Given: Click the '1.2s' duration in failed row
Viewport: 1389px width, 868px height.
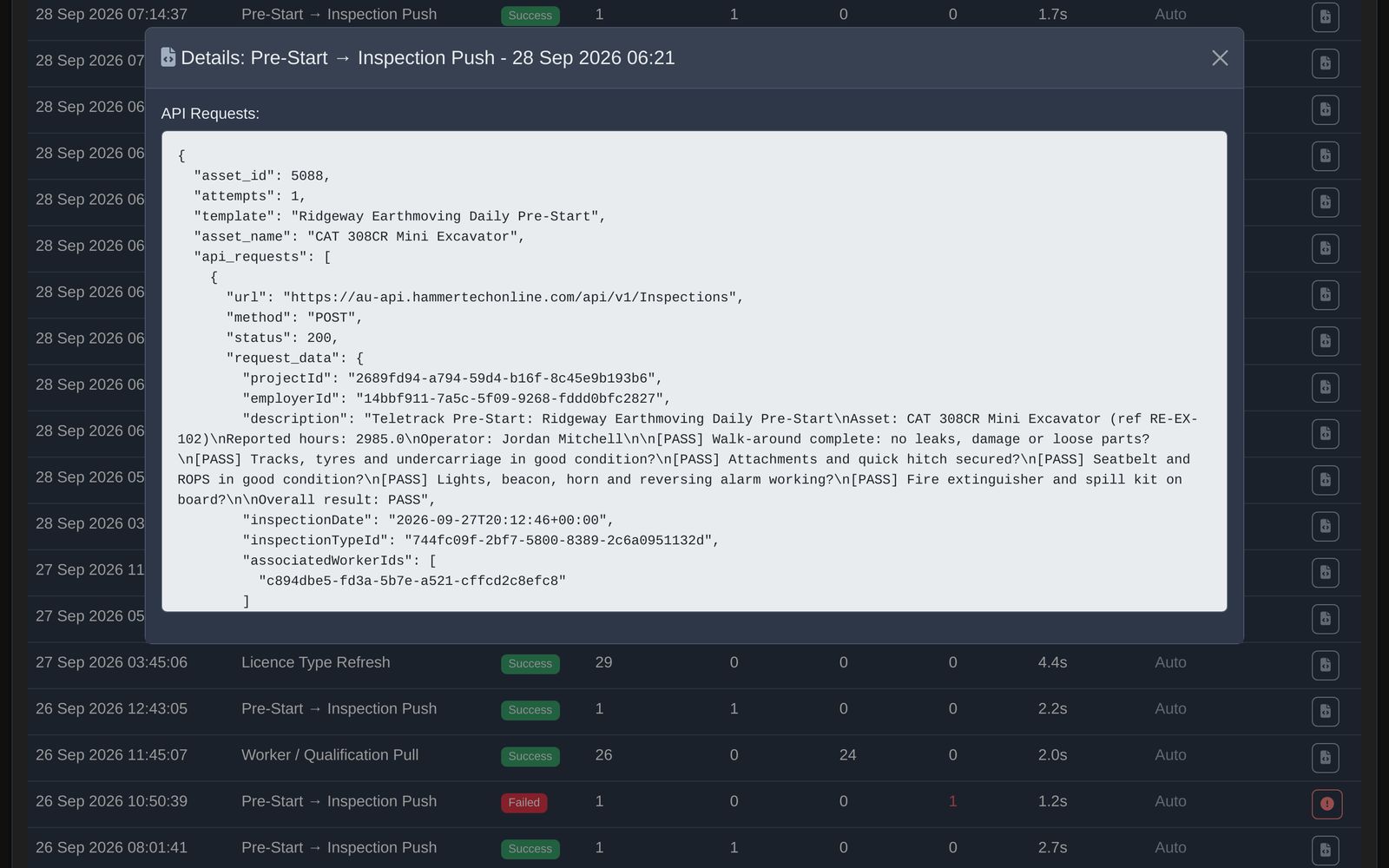Looking at the screenshot, I should [x=1052, y=801].
